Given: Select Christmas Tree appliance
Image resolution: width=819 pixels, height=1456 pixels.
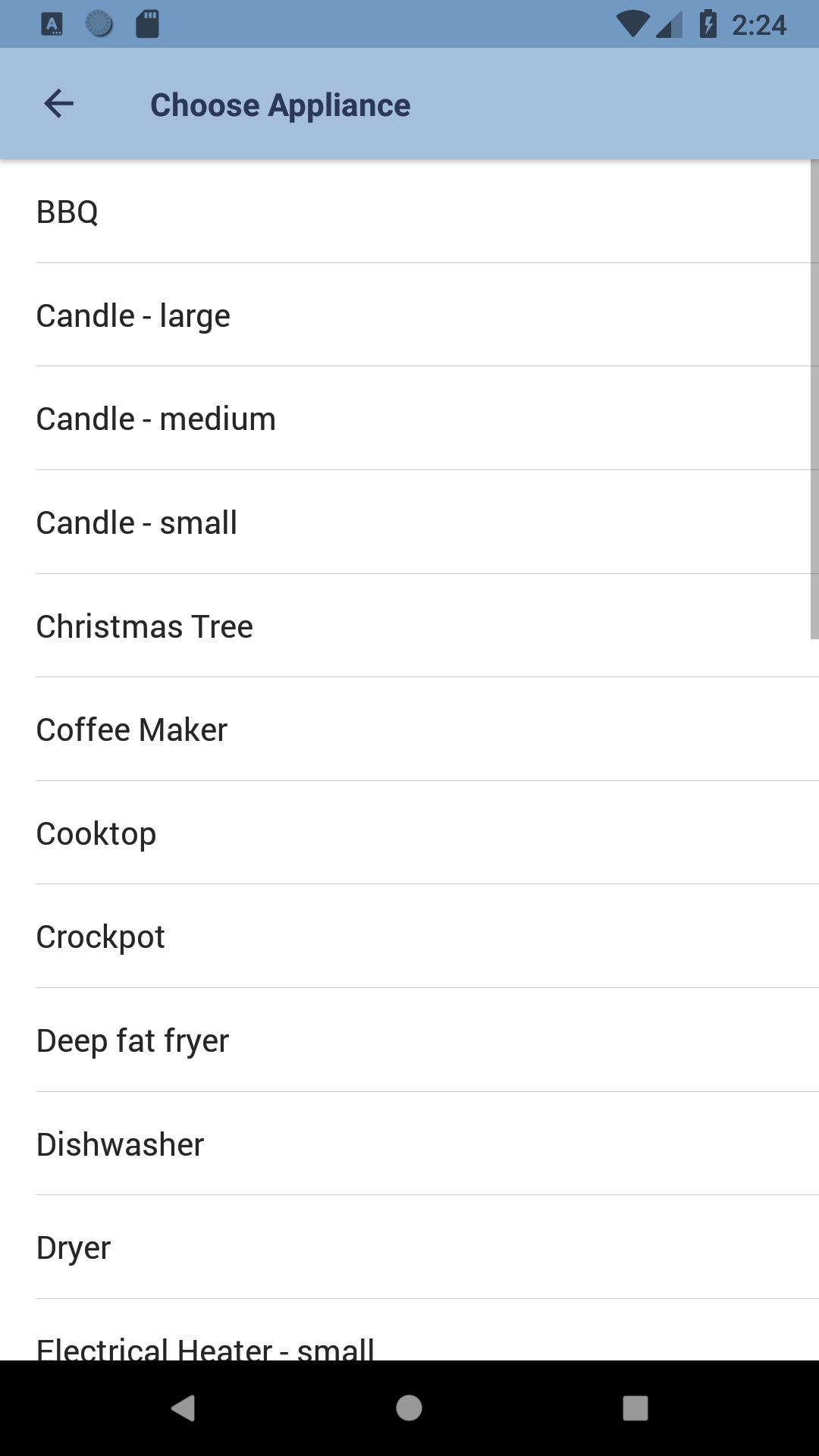Looking at the screenshot, I should click(x=409, y=626).
